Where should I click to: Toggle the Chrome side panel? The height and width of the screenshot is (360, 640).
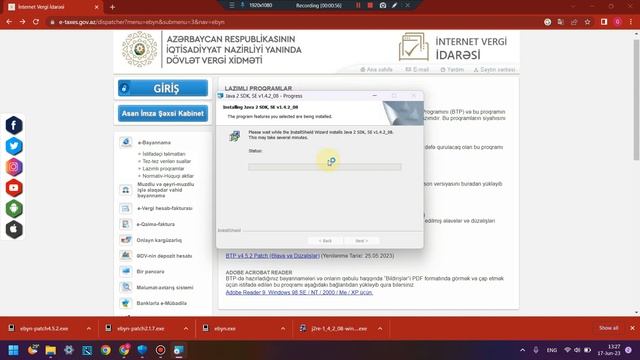pos(604,22)
